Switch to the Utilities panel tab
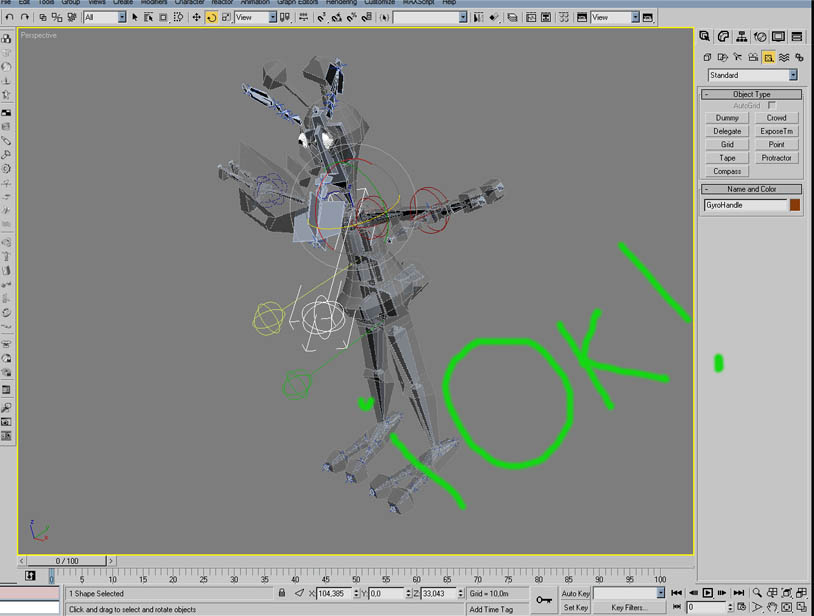The height and width of the screenshot is (616, 814). tap(797, 36)
